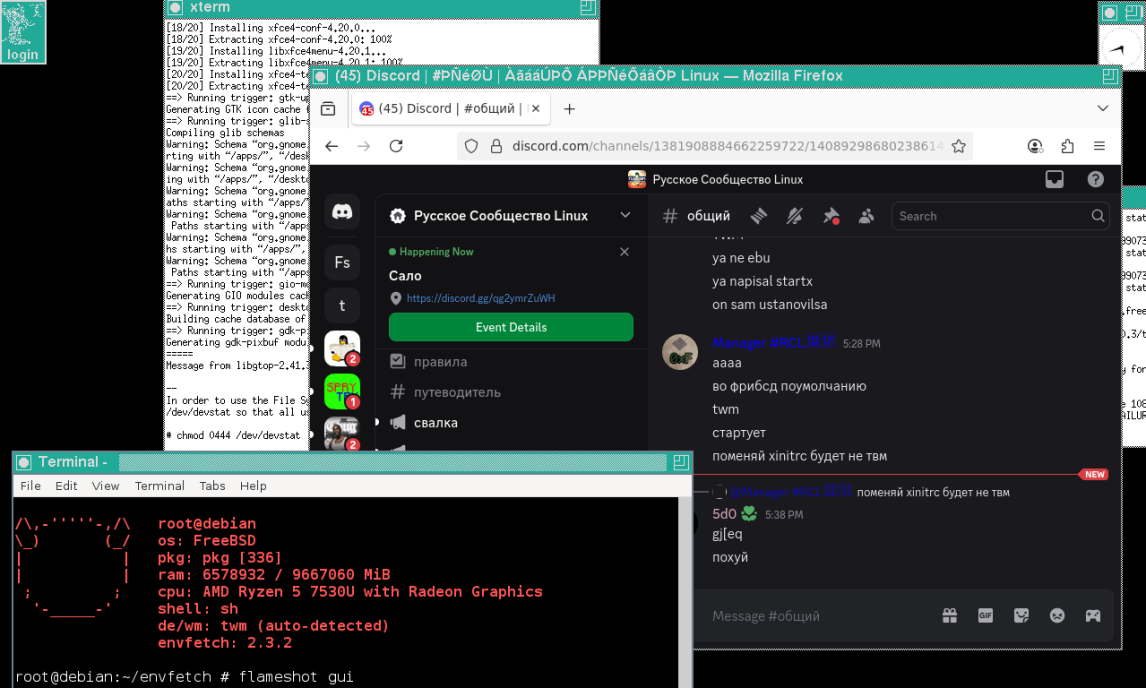Click the login desktop icon
Screen dimensions: 1146x688
click(23, 32)
